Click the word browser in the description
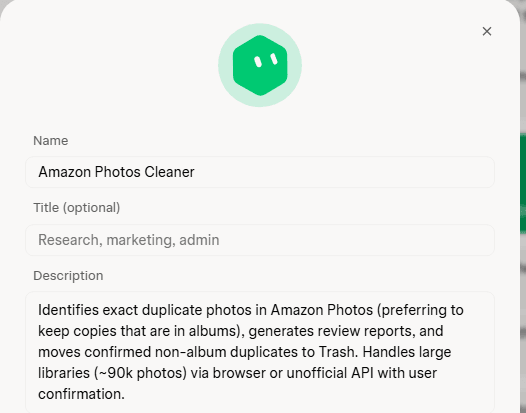This screenshot has width=526, height=413. pyautogui.click(x=239, y=373)
